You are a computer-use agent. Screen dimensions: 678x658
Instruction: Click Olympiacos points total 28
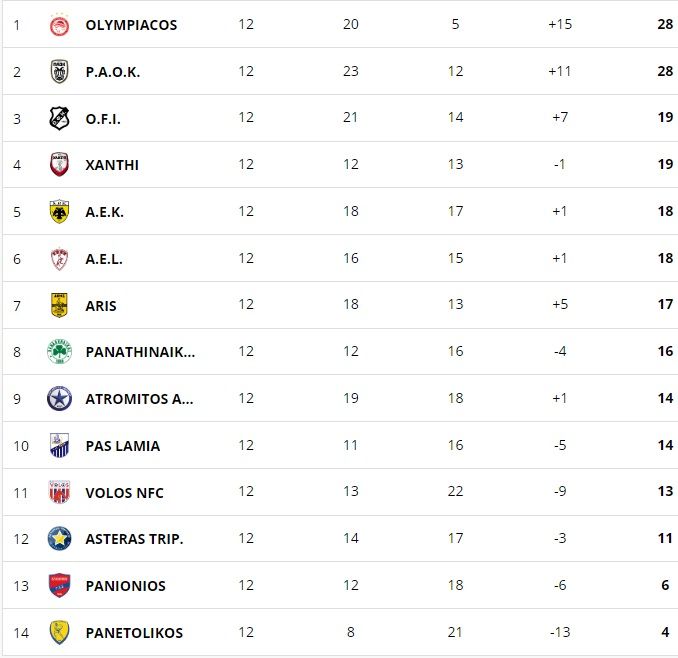tap(665, 24)
